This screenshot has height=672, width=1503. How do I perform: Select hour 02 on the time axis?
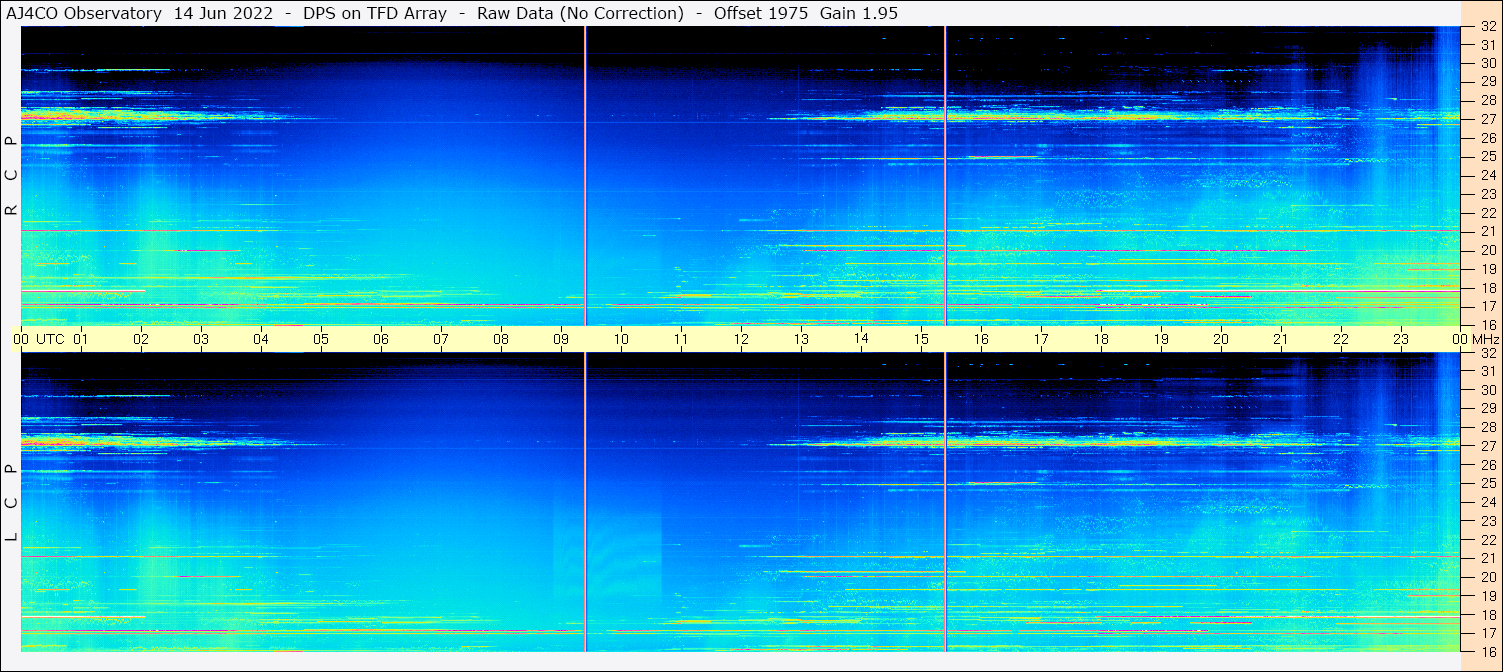click(x=141, y=339)
